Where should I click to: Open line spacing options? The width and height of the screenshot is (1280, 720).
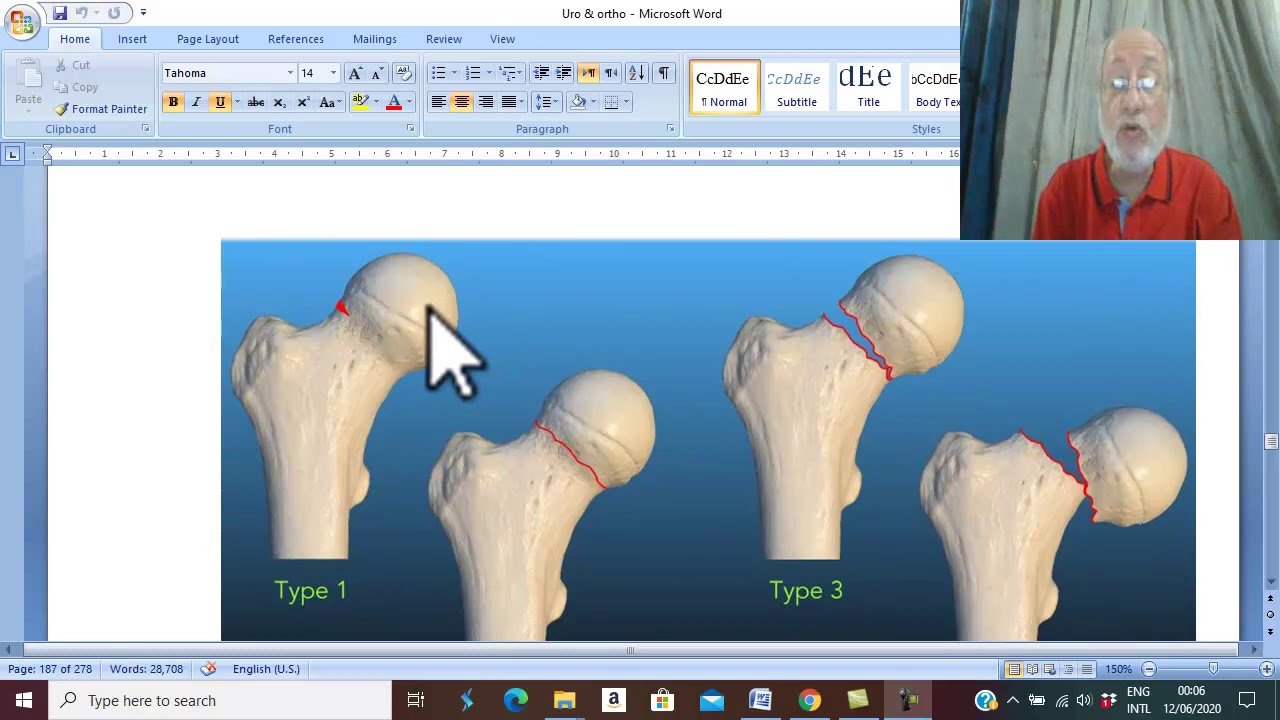pyautogui.click(x=544, y=102)
